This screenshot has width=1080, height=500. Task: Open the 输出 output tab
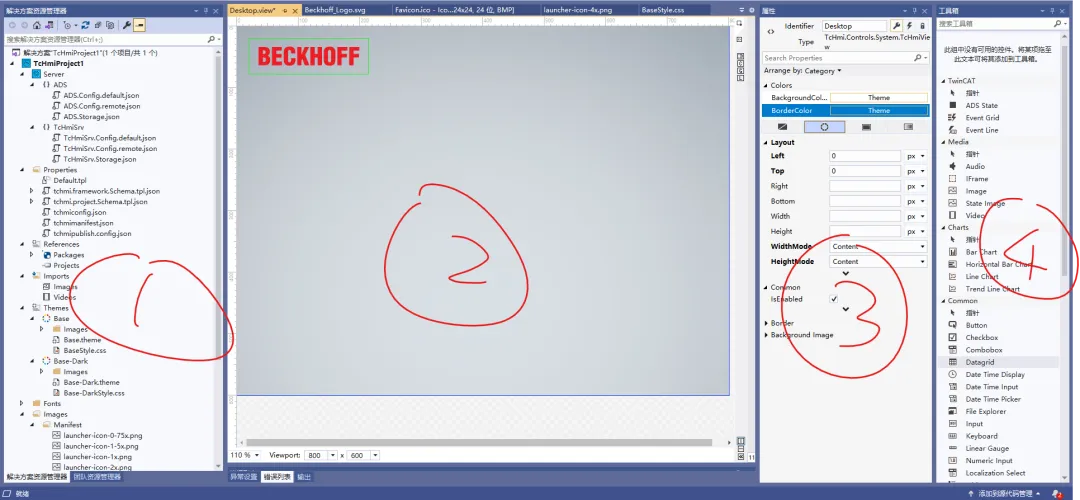pos(304,477)
